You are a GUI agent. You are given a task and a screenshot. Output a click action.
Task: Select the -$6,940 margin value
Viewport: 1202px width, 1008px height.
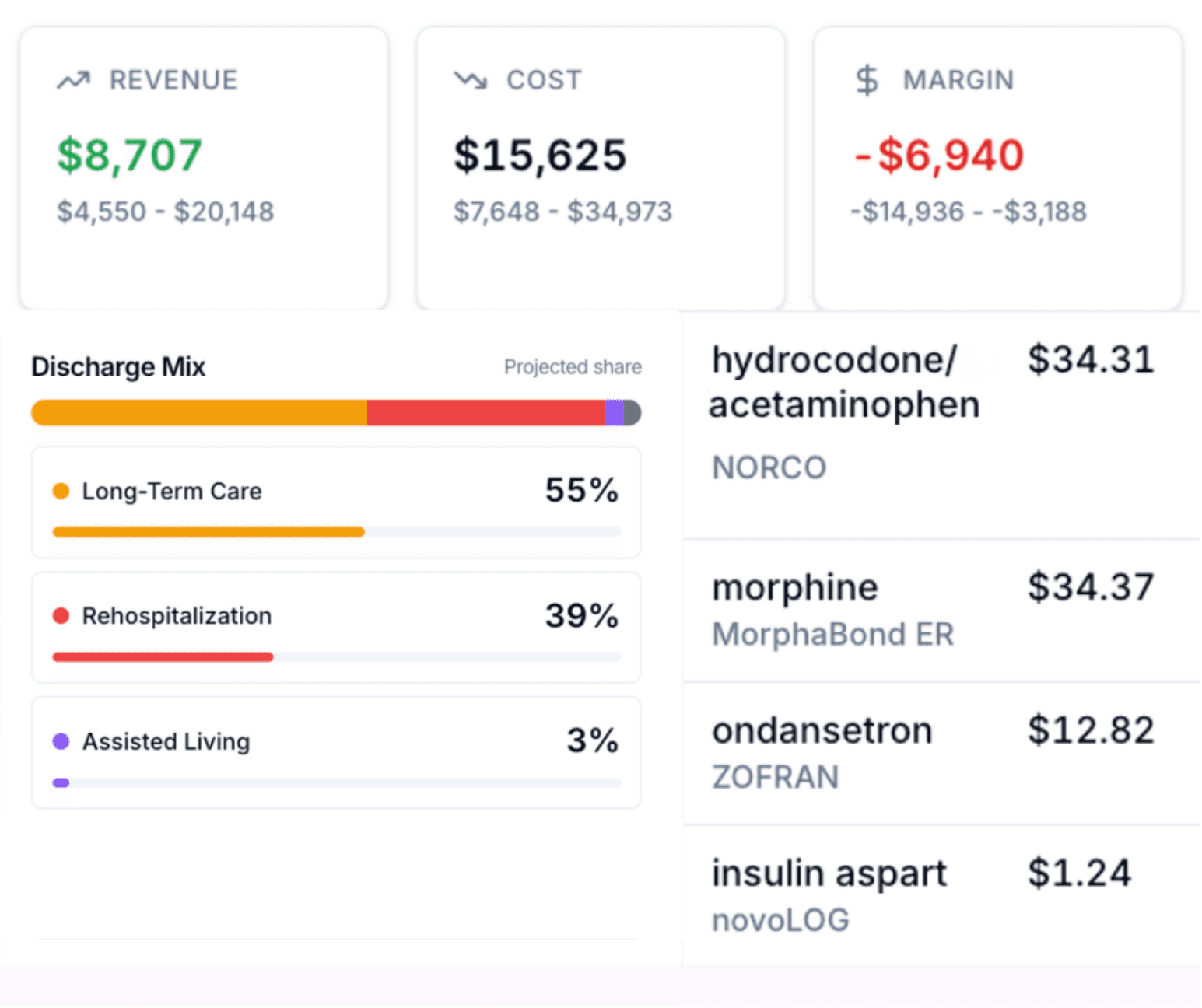click(x=938, y=155)
